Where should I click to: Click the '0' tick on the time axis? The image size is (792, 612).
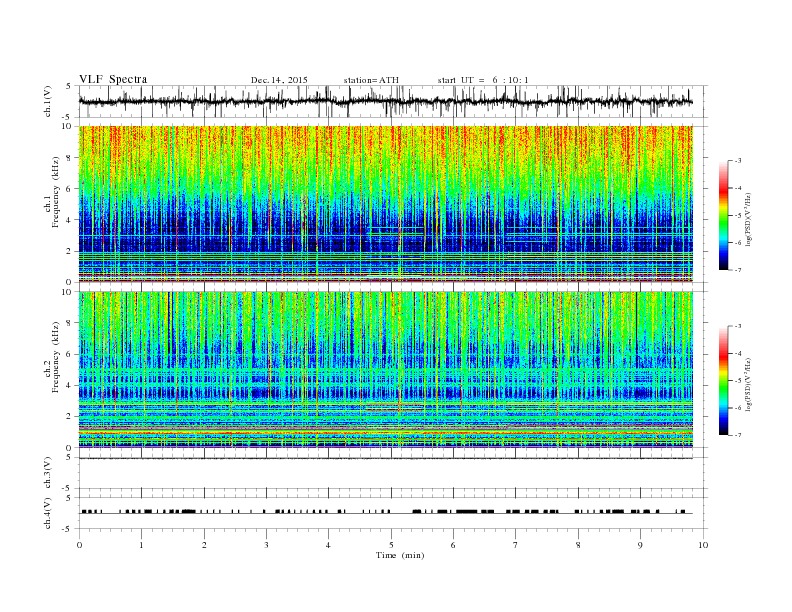click(79, 545)
